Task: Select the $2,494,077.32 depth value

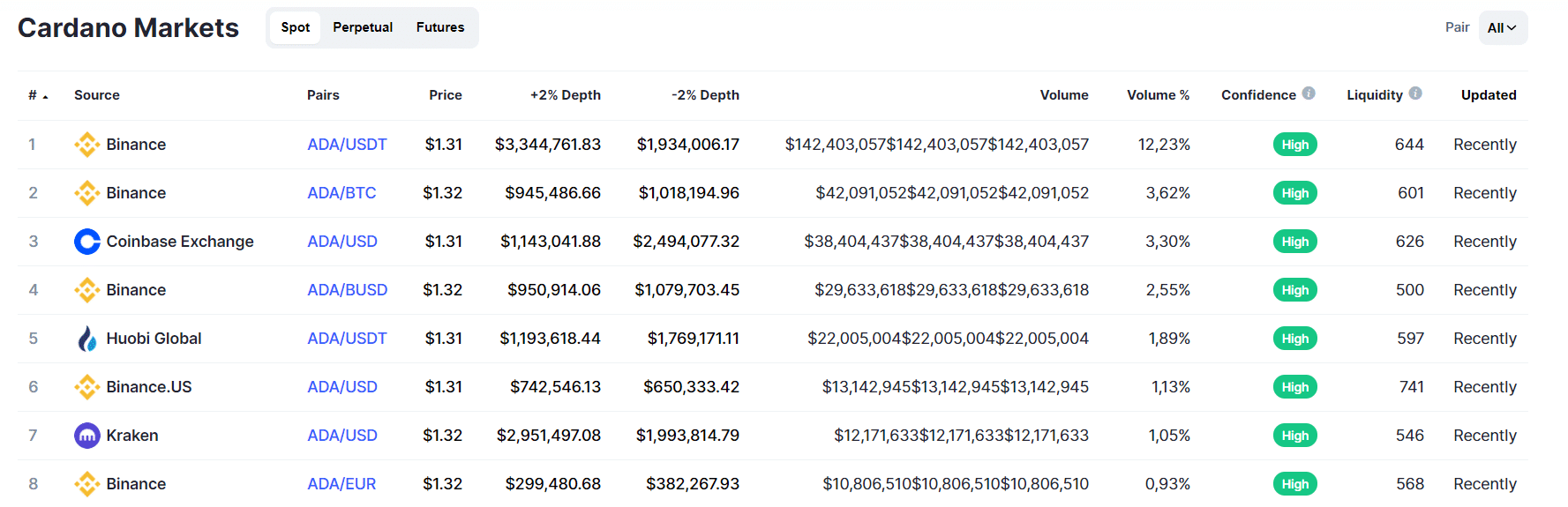Action: [686, 242]
